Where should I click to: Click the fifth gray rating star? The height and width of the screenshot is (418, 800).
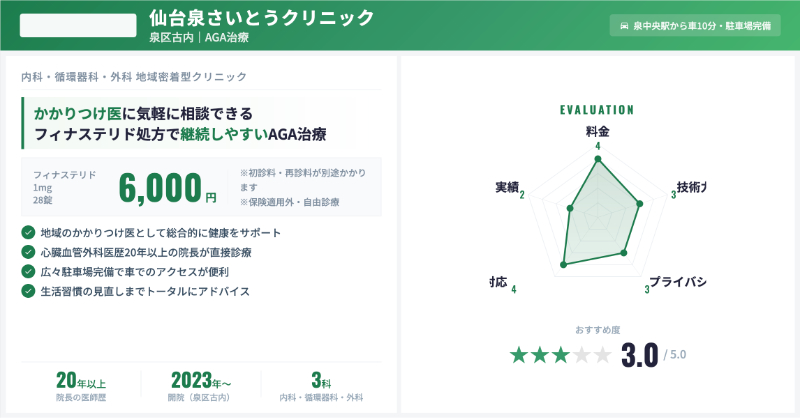[603, 355]
